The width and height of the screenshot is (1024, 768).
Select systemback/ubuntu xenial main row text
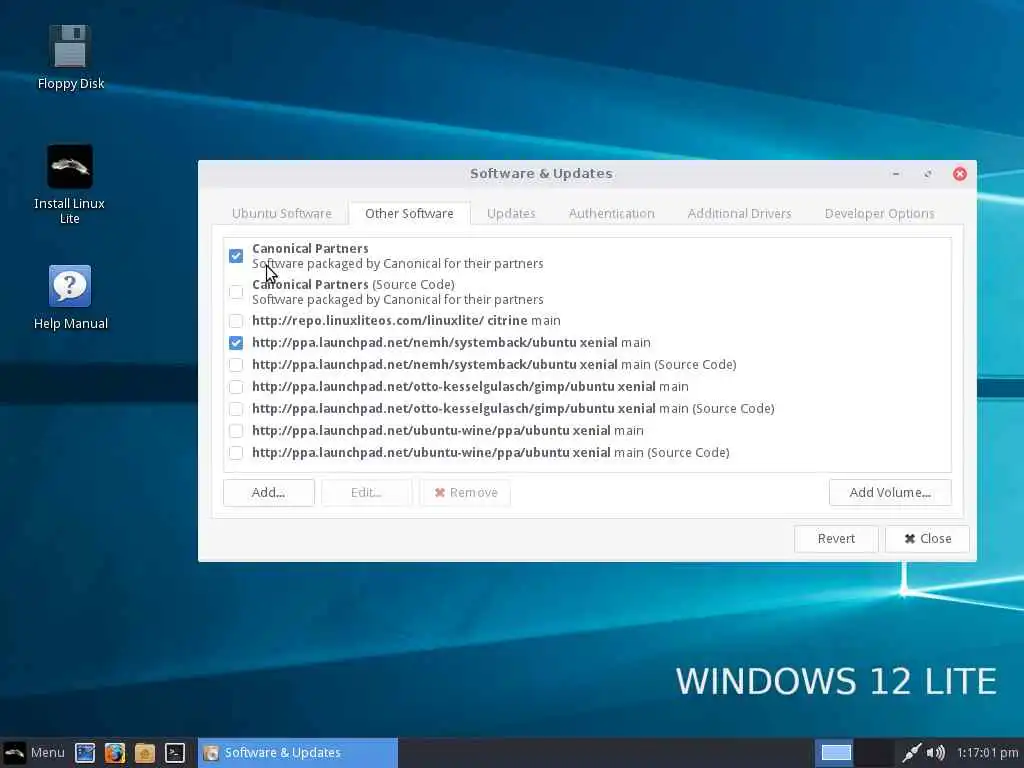tap(451, 343)
